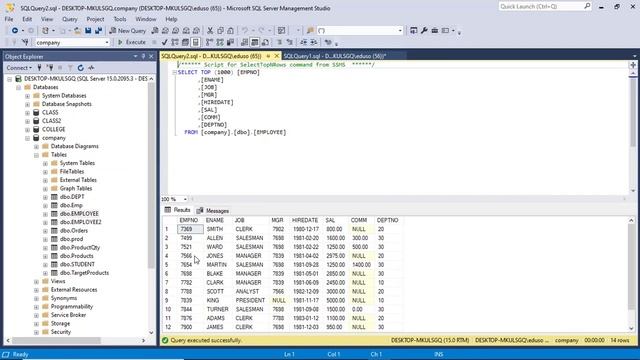
Task: Open the Query menu
Action: [x=69, y=19]
